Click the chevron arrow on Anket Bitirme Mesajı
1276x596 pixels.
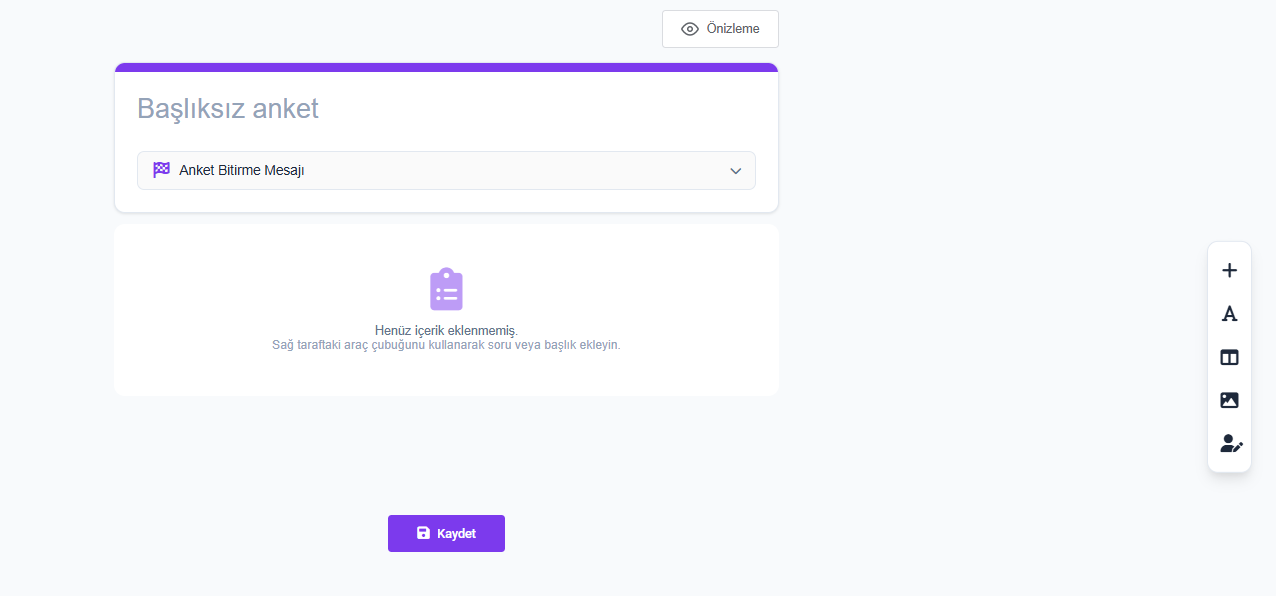click(735, 171)
